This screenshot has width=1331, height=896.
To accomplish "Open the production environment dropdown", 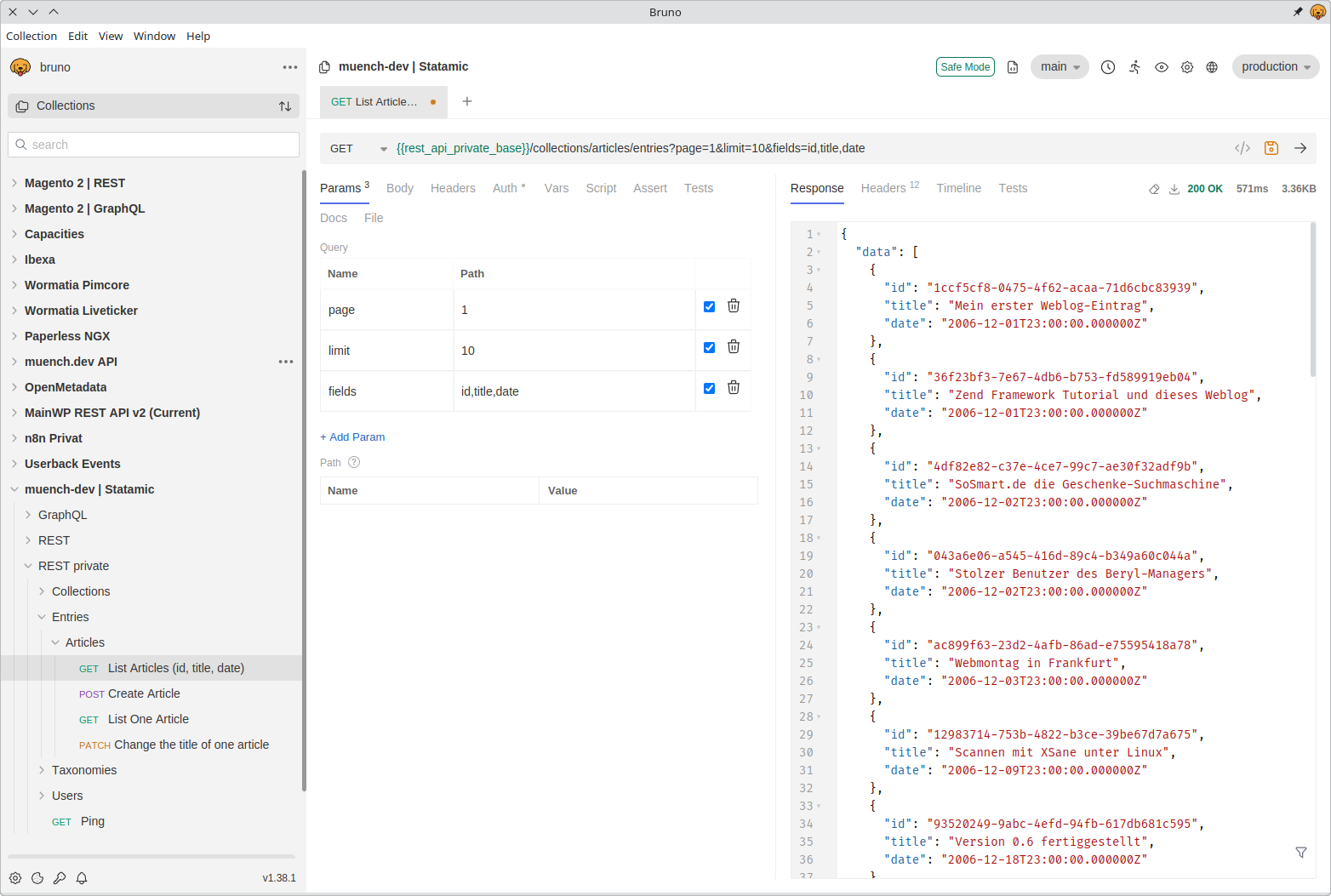I will pos(1276,67).
